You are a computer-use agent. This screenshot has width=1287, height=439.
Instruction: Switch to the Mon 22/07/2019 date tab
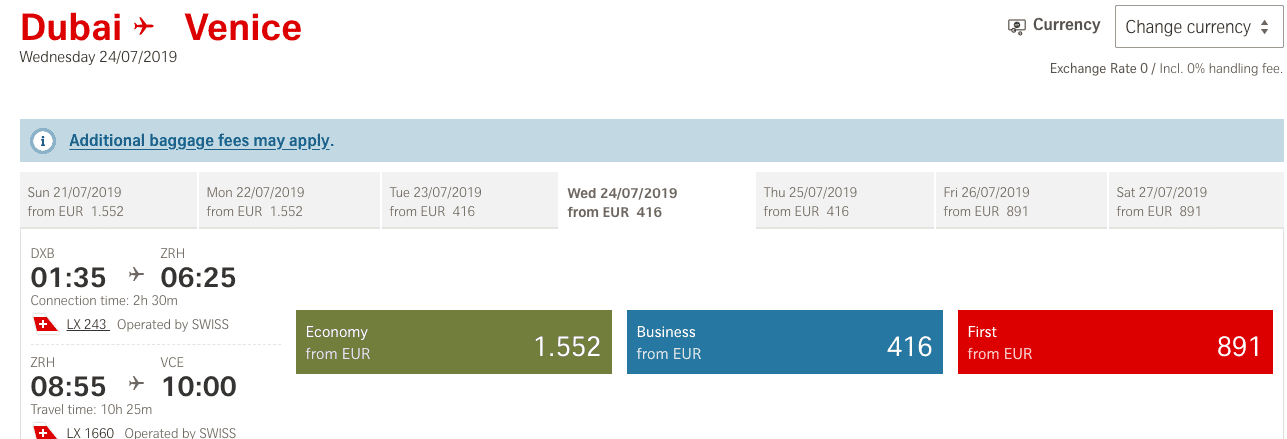coord(287,201)
